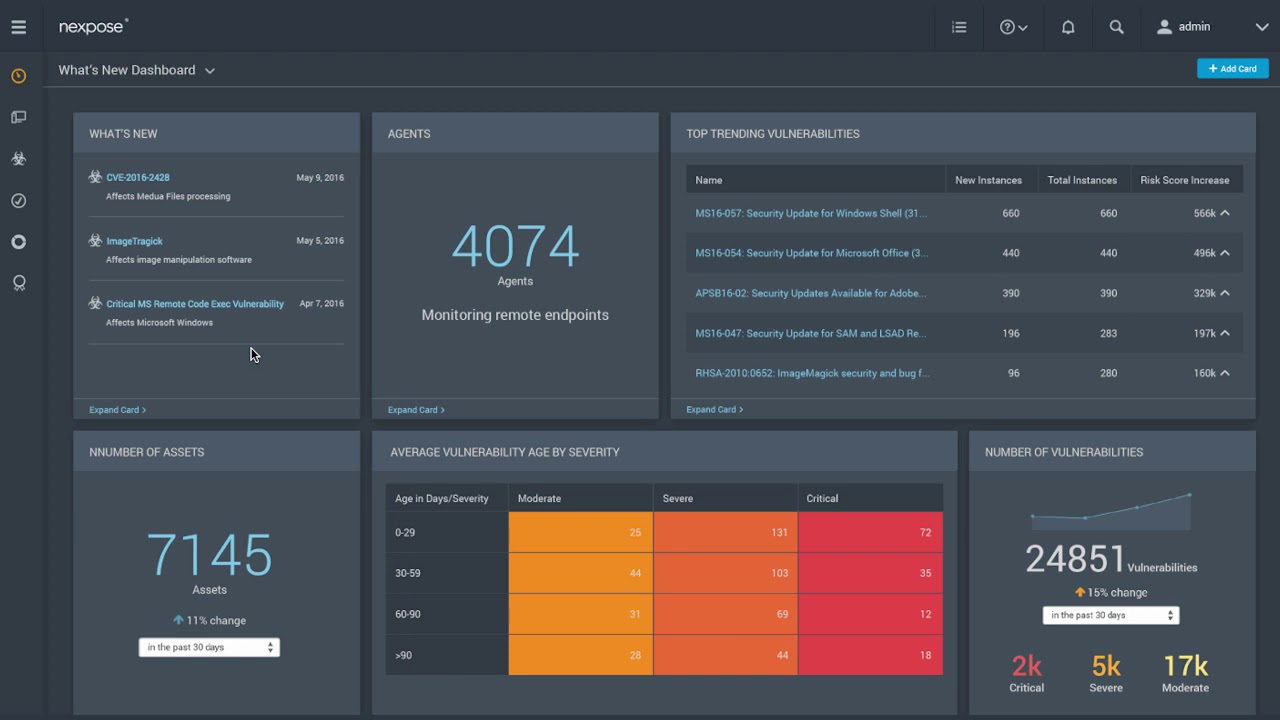Open the notifications bell icon
Viewport: 1280px width, 720px height.
pos(1068,27)
